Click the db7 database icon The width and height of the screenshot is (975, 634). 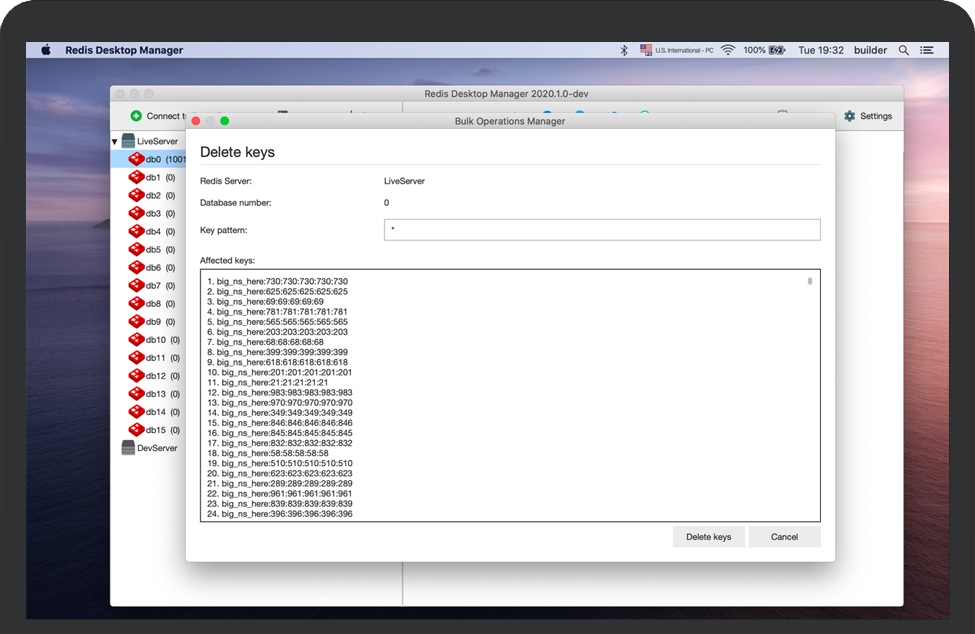coord(136,286)
